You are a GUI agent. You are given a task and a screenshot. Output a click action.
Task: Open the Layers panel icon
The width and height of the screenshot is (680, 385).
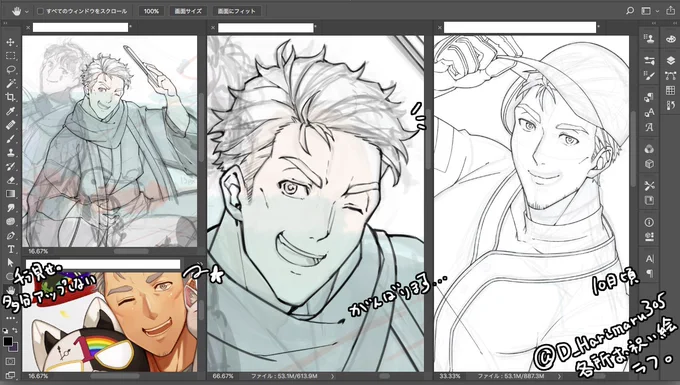click(670, 61)
